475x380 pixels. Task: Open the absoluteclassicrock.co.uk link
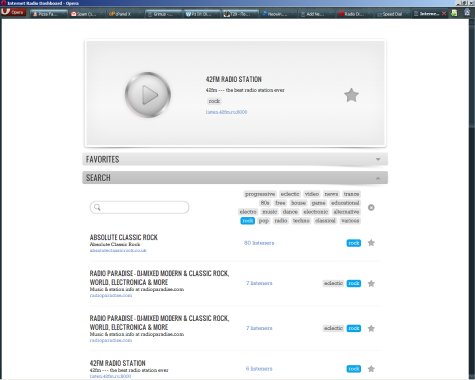click(118, 250)
